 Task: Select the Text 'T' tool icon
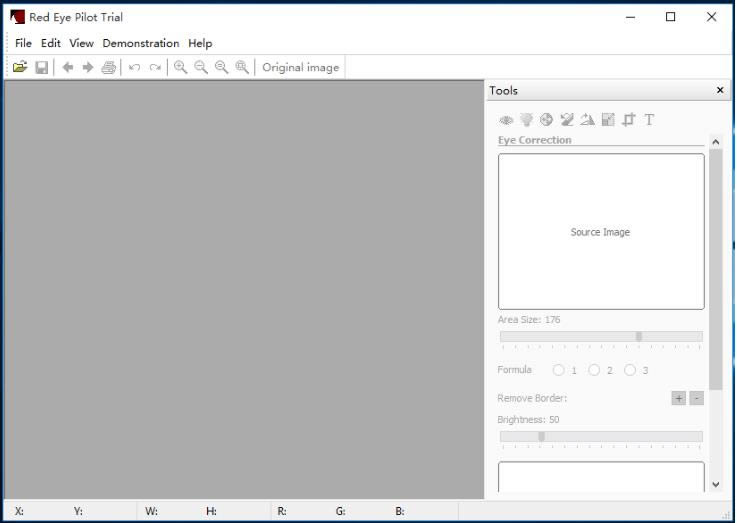(649, 120)
